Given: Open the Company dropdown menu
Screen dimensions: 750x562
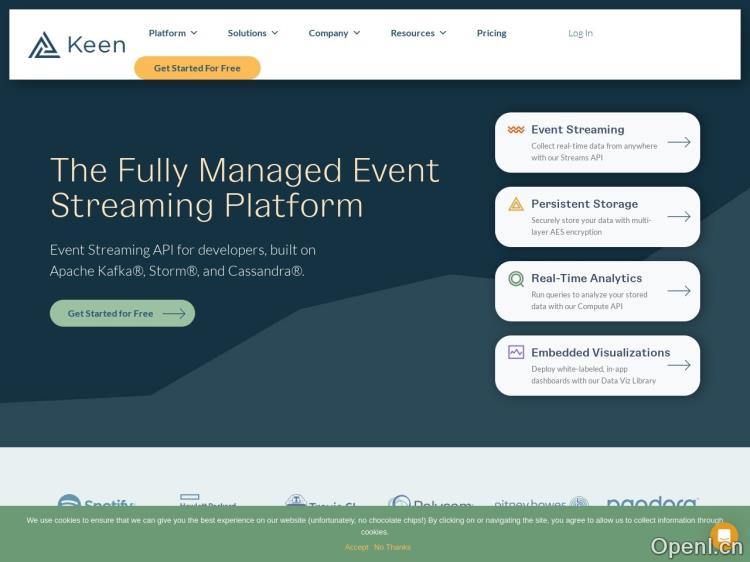Looking at the screenshot, I should coord(334,33).
